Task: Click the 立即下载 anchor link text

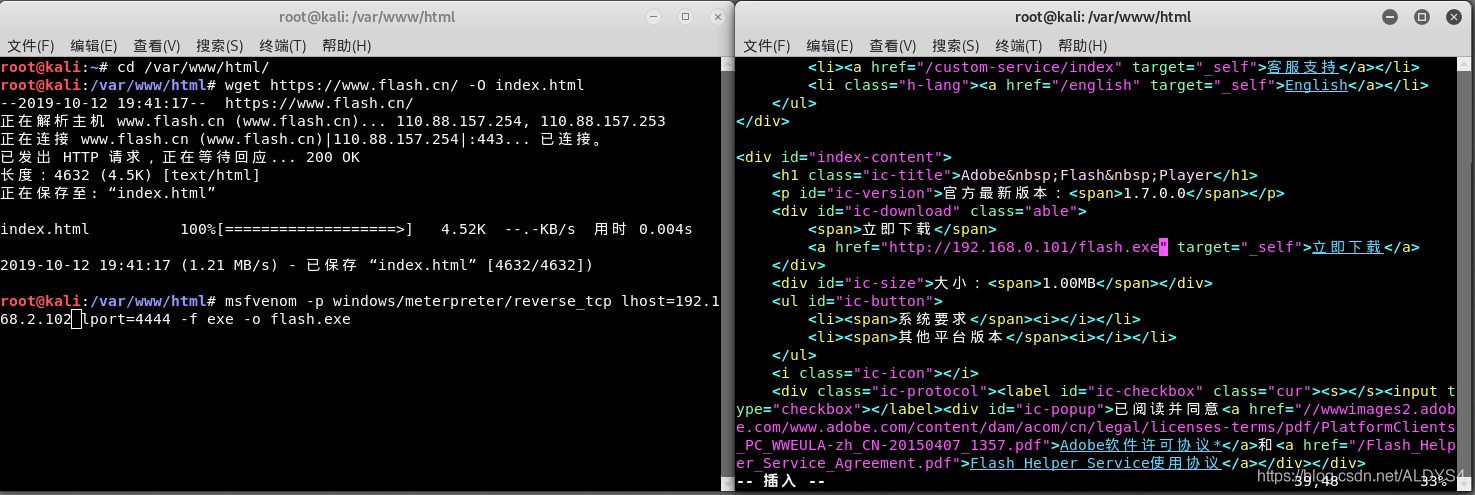Action: pos(1347,247)
